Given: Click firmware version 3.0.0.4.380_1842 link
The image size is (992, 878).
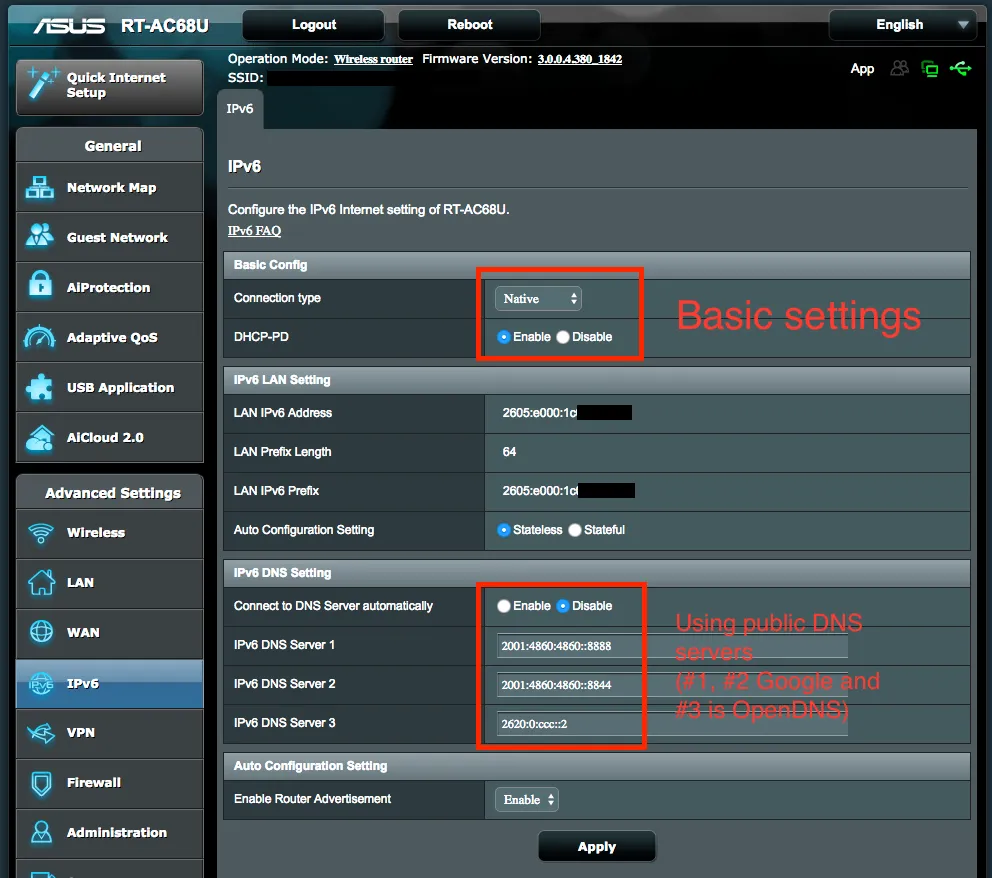Looking at the screenshot, I should [x=580, y=59].
